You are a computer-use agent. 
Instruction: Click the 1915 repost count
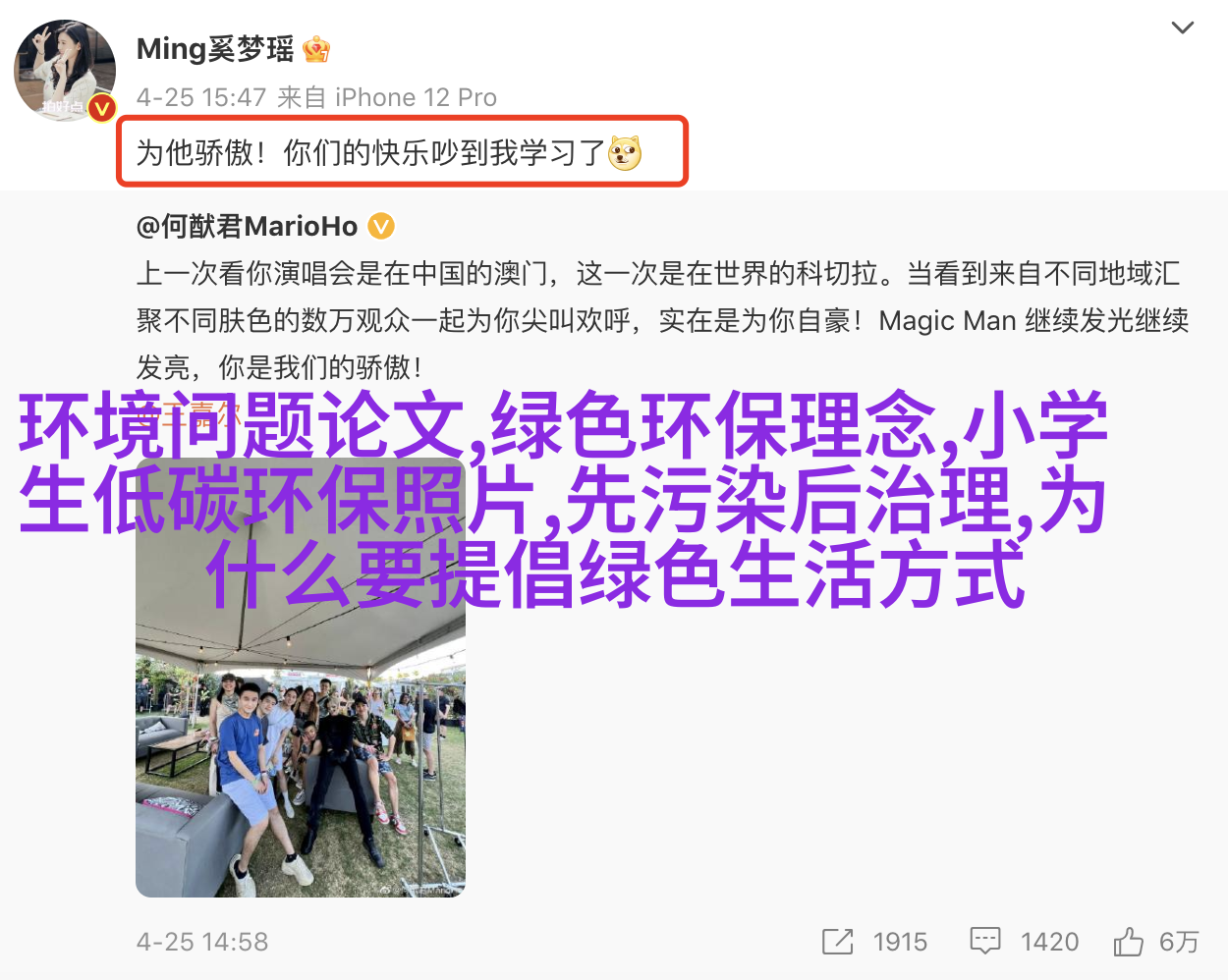point(900,943)
